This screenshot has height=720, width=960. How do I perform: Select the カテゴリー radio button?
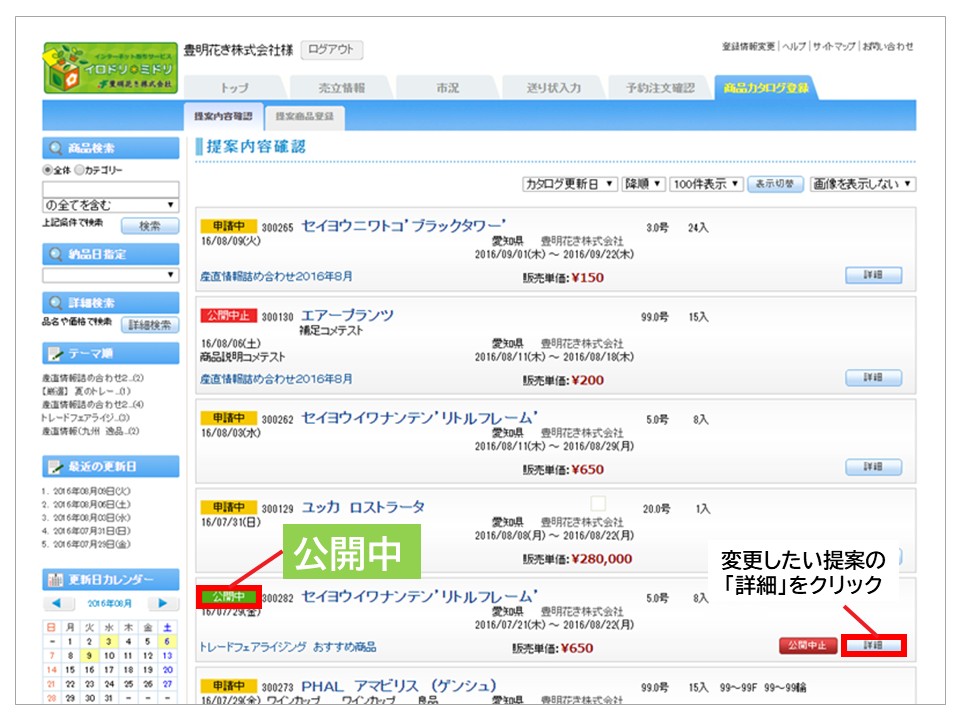coord(79,171)
